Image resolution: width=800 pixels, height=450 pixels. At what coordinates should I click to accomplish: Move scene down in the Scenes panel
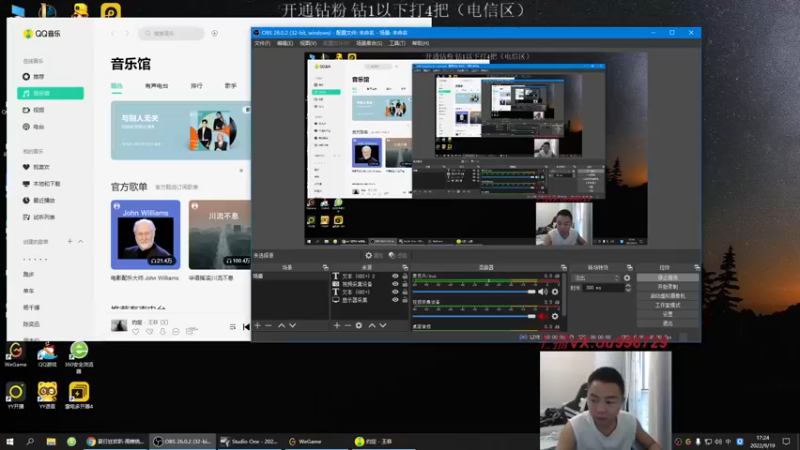292,326
